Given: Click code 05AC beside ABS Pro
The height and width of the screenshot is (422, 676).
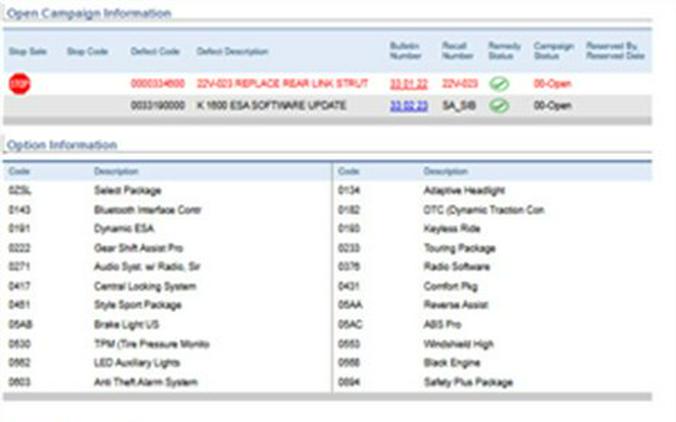Looking at the screenshot, I should pyautogui.click(x=350, y=325).
